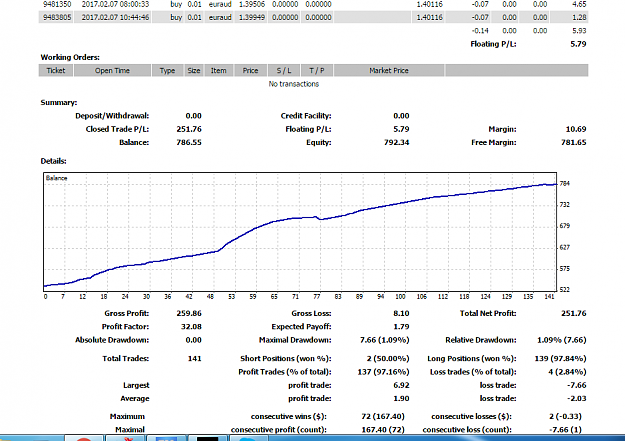Image resolution: width=625 pixels, height=441 pixels.
Task: Click the 'Details:' heading
Action: pos(53,161)
